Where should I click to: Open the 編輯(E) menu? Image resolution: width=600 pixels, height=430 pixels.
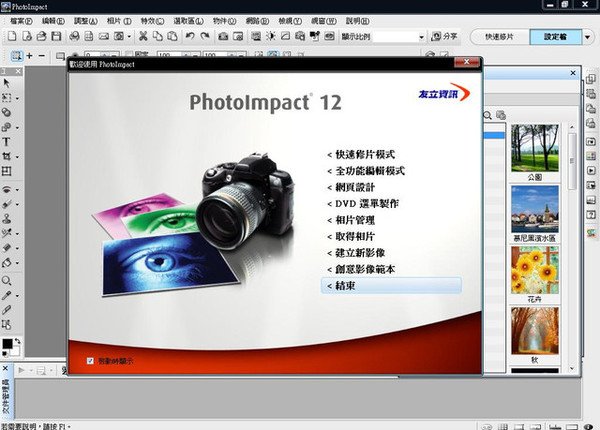coord(53,21)
